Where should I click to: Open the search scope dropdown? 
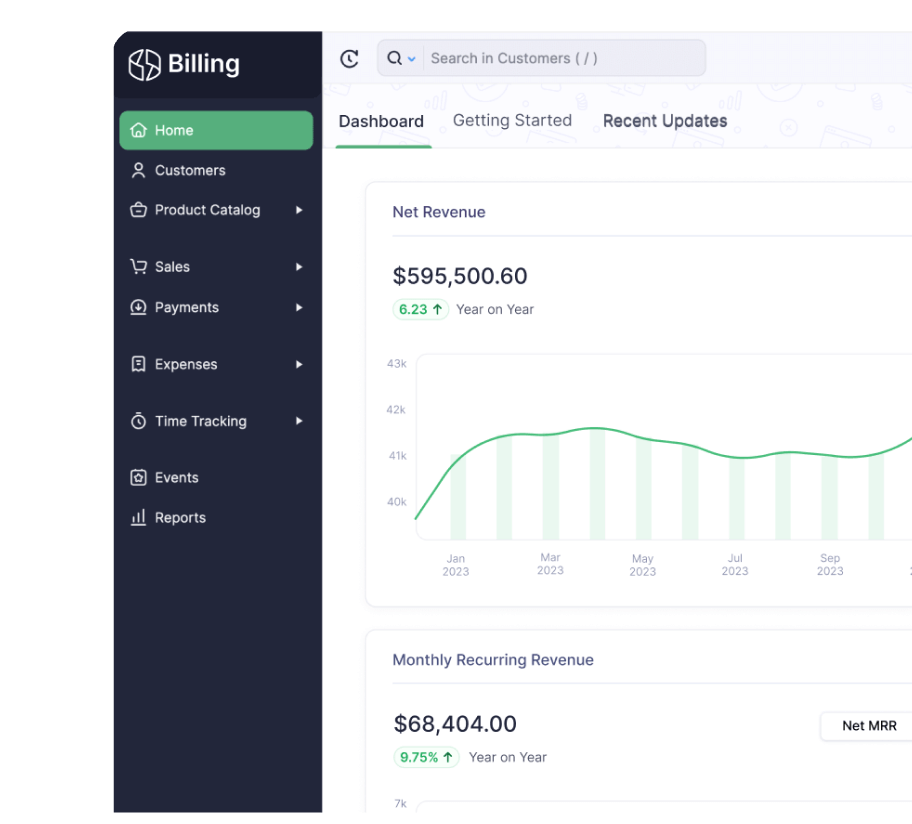click(410, 58)
